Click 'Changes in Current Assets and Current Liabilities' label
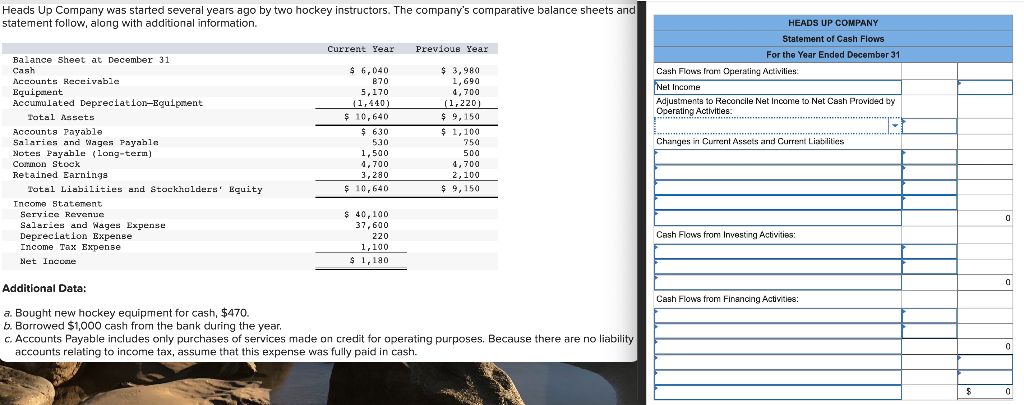This screenshot has height=405, width=1024. (x=750, y=140)
